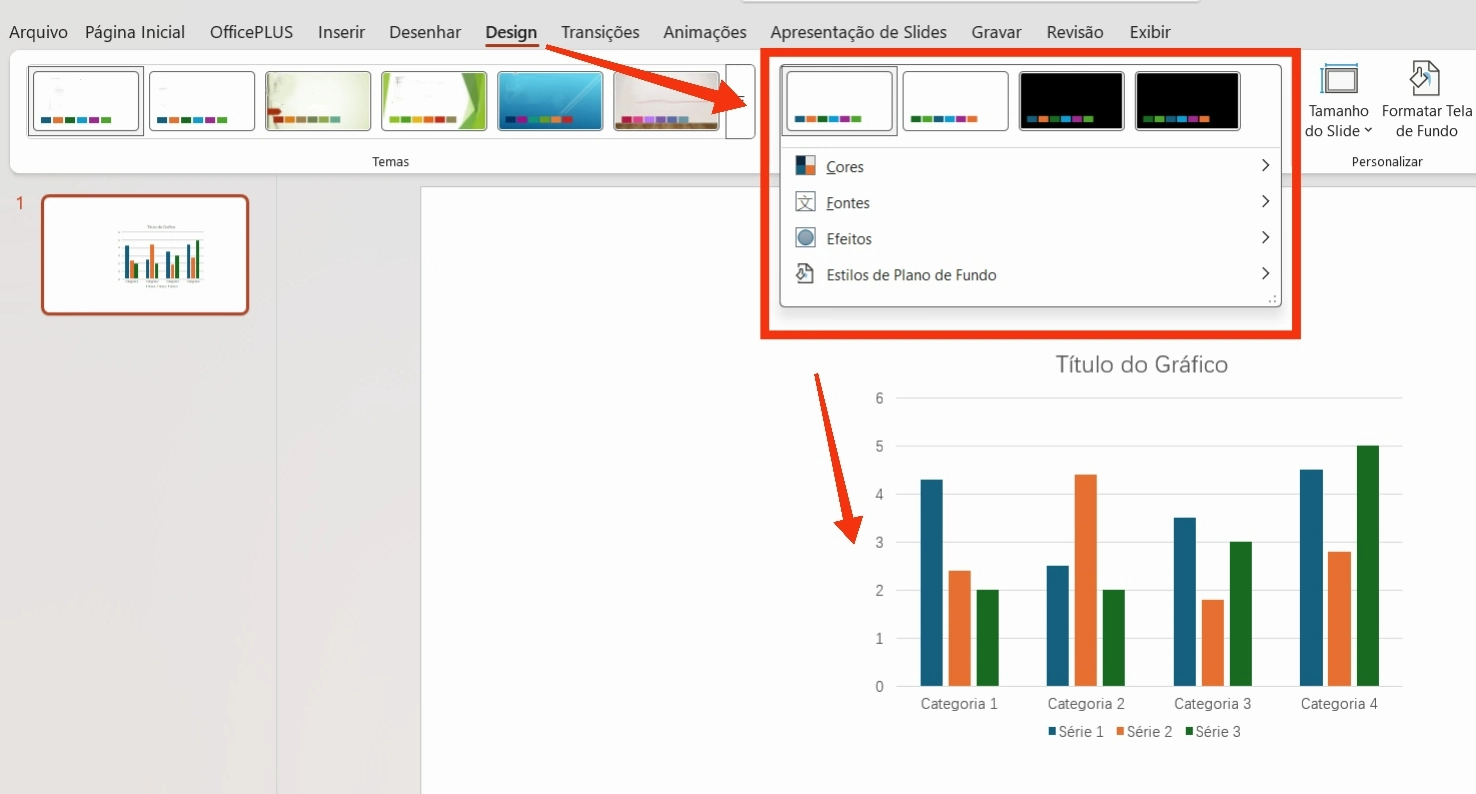Click the Personalizar group label

click(1387, 161)
